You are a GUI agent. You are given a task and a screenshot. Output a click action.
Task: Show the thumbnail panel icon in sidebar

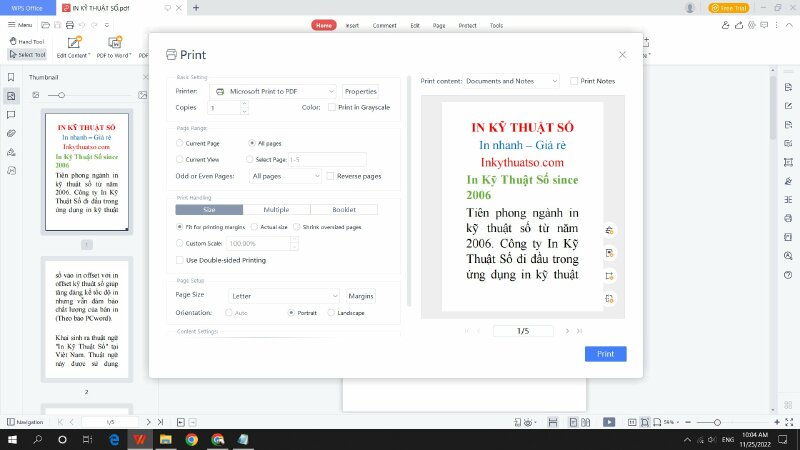coord(11,96)
